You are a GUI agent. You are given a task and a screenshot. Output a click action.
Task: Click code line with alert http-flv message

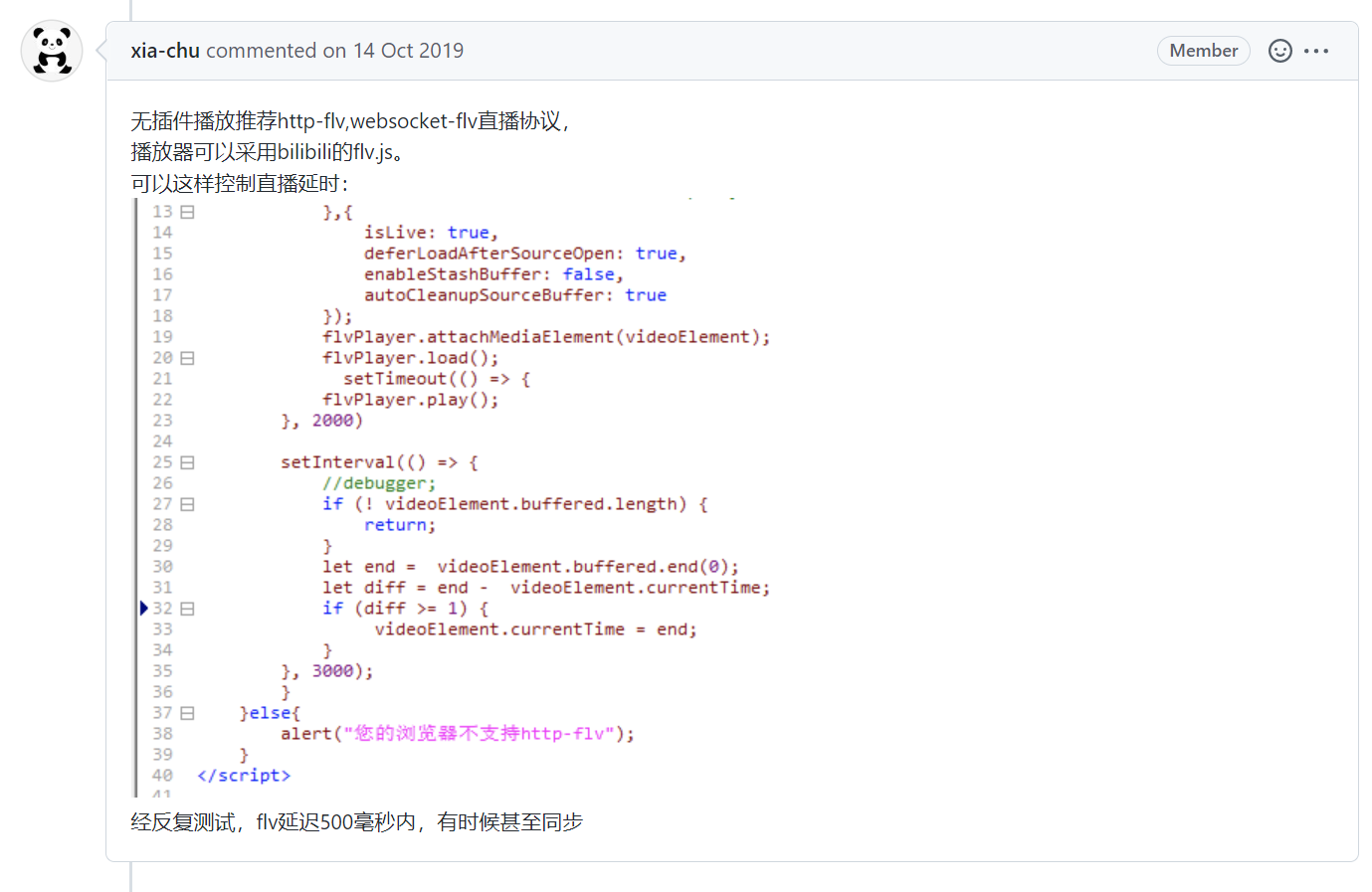coord(457,734)
